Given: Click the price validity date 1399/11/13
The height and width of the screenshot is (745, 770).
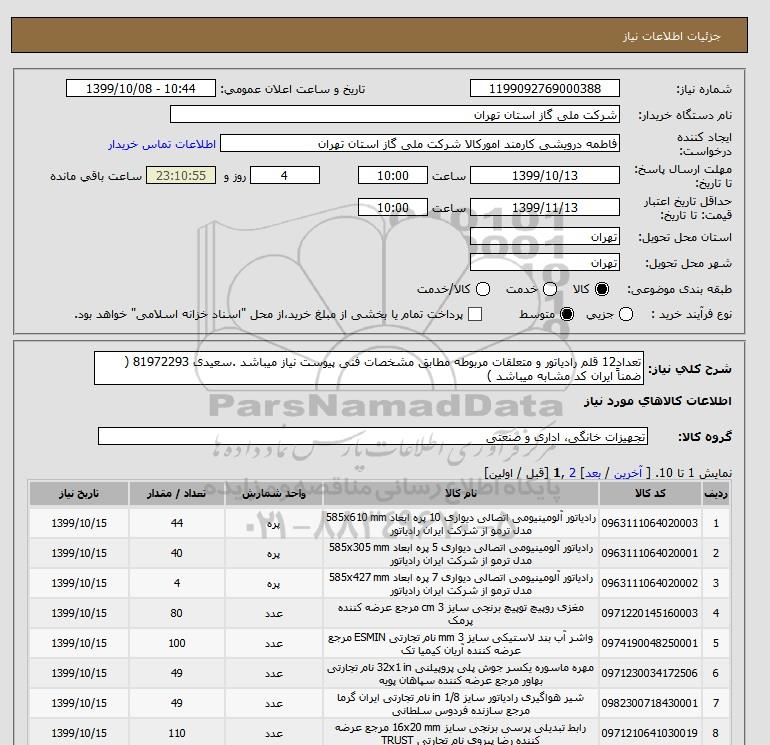Looking at the screenshot, I should (545, 207).
